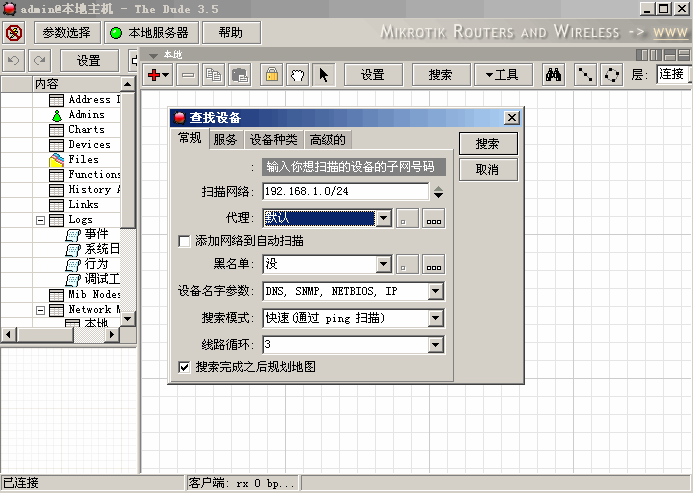Click the redo arrow icon
Screen dimensions: 693x493
(40, 61)
